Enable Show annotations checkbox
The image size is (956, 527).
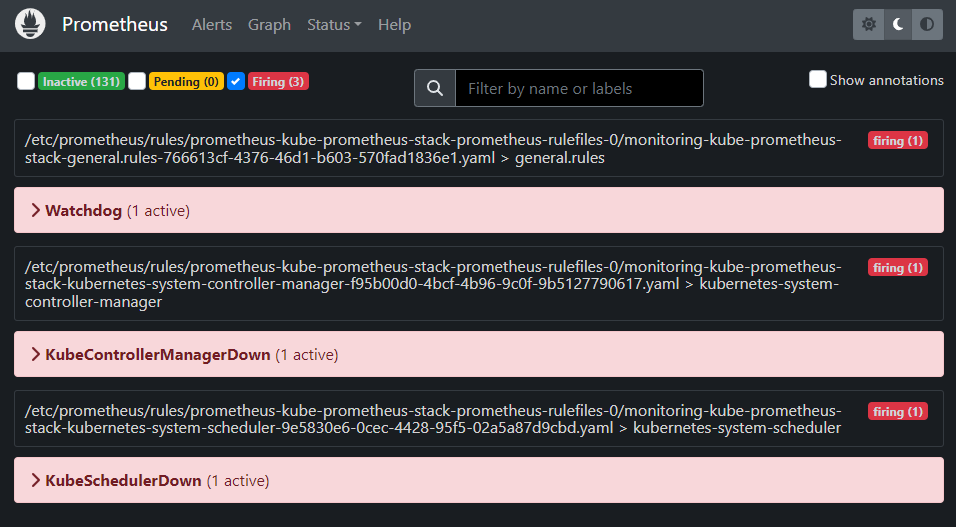(818, 79)
